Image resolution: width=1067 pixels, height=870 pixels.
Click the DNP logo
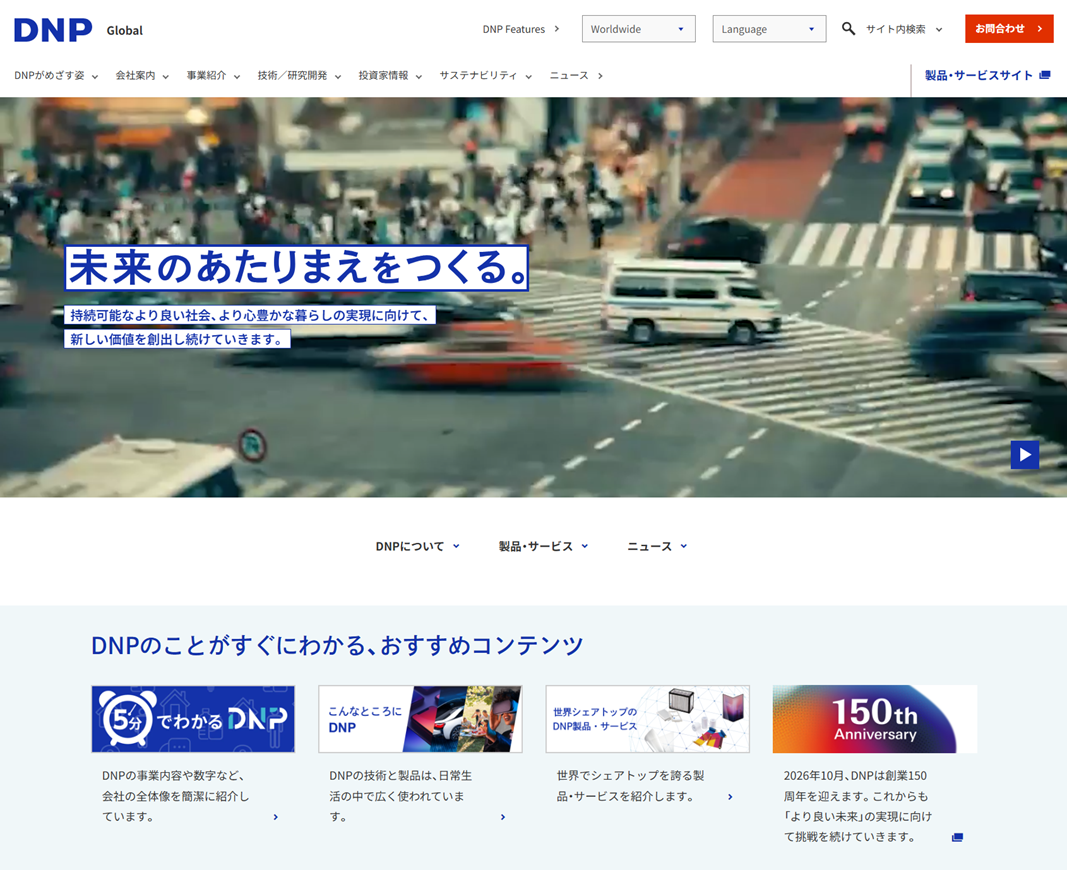(53, 30)
